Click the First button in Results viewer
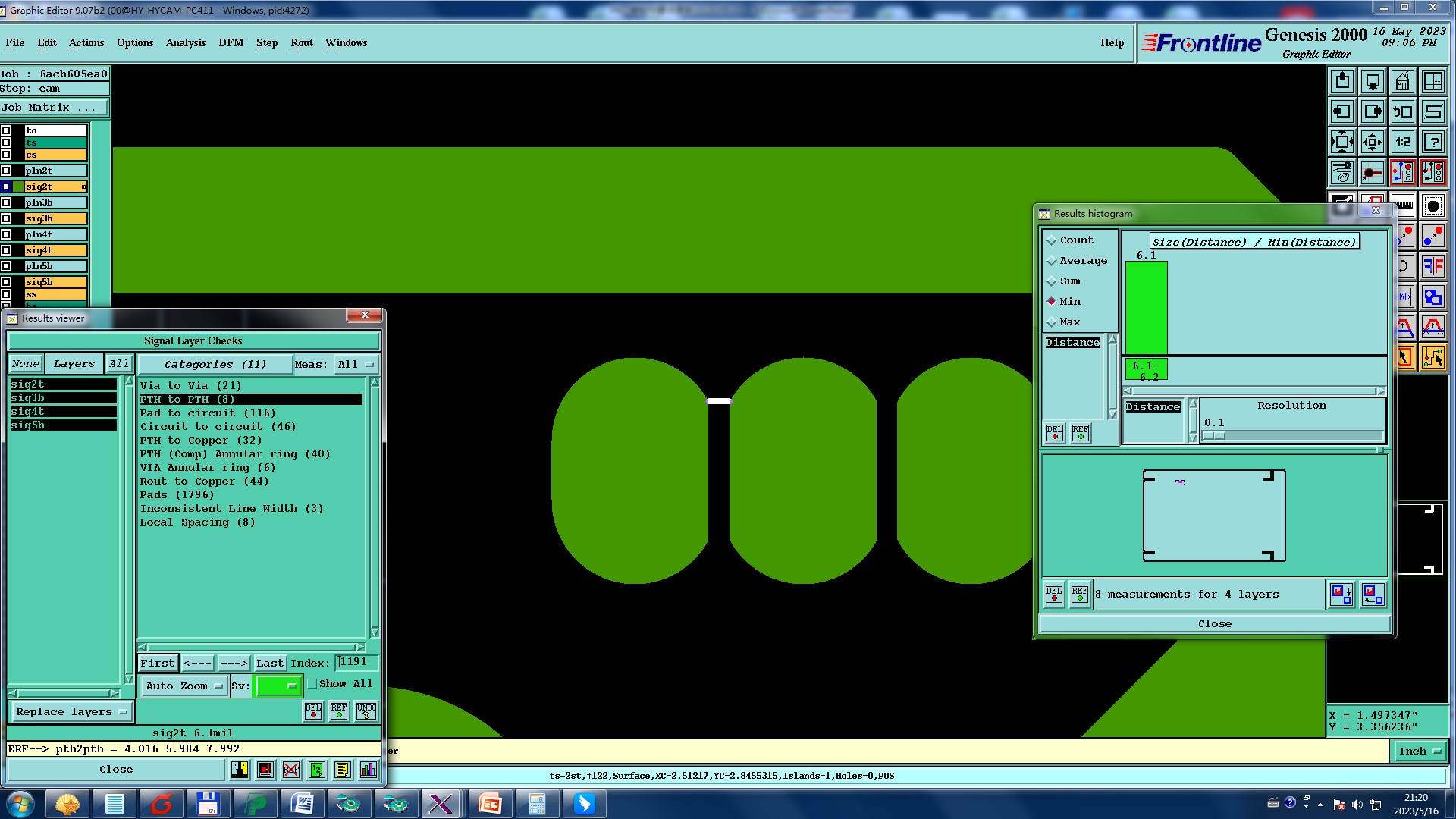 [x=158, y=664]
